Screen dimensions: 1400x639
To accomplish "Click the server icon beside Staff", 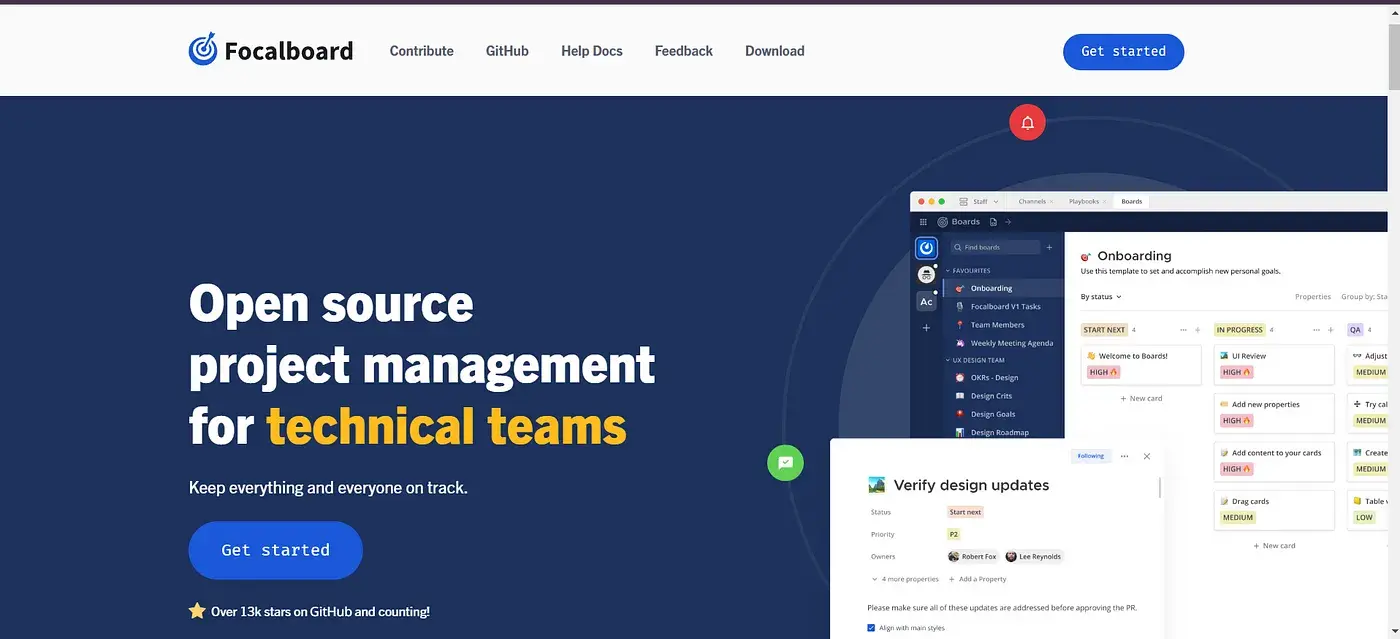I will [x=964, y=202].
